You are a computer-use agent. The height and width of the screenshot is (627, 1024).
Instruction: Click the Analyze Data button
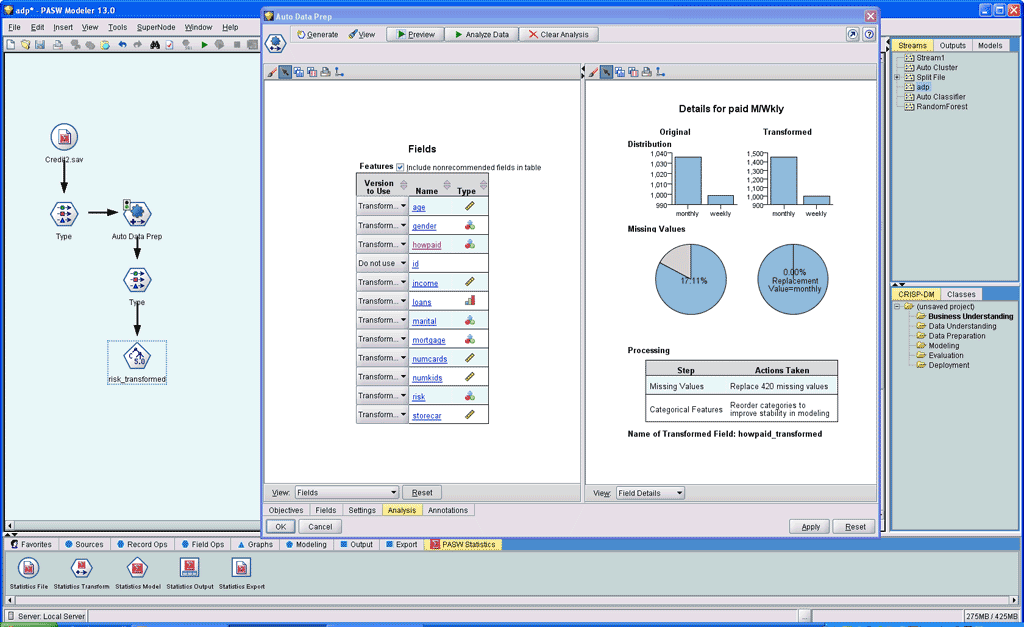tap(481, 35)
